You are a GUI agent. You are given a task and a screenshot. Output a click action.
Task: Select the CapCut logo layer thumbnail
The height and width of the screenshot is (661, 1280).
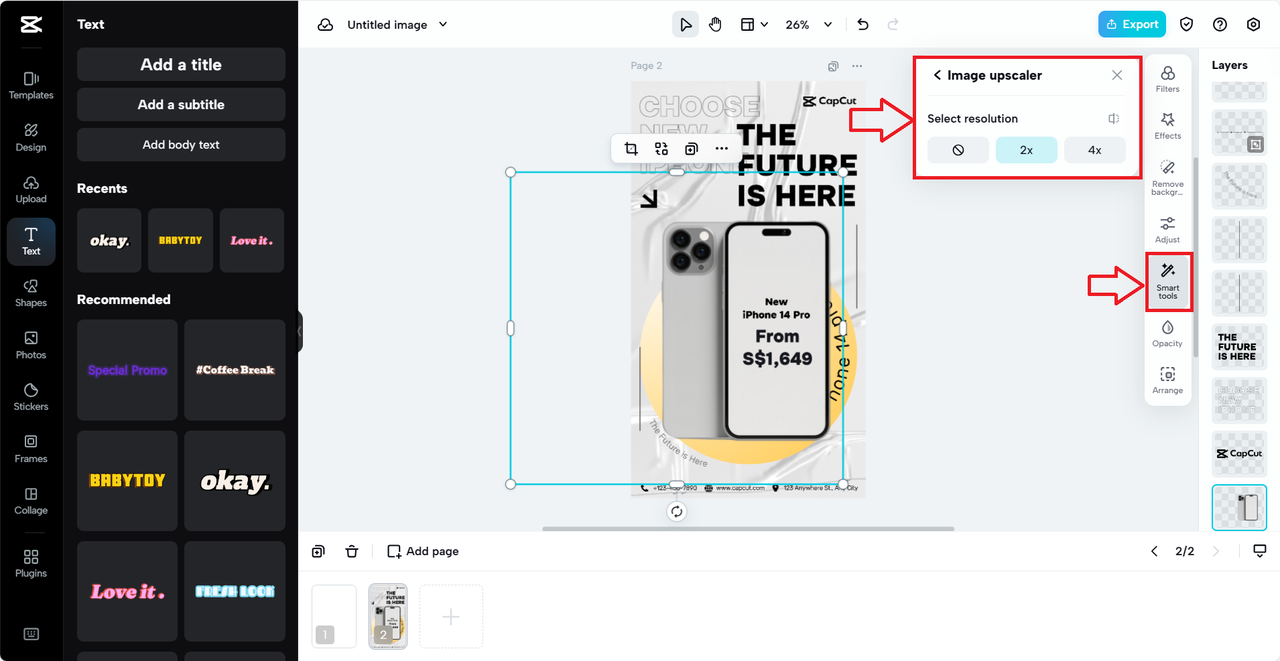1238,454
